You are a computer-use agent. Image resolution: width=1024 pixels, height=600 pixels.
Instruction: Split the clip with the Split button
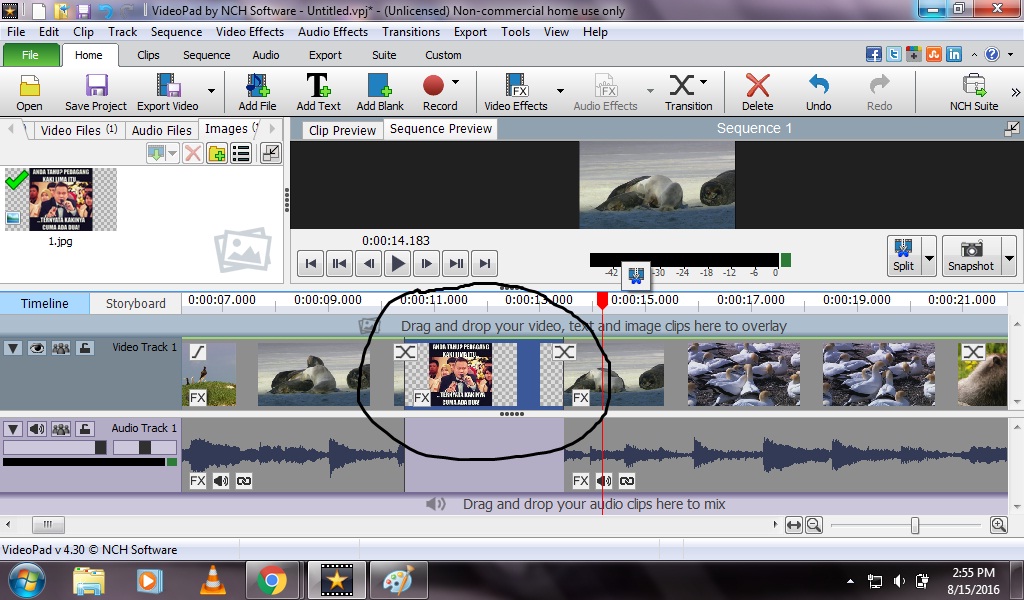click(x=904, y=255)
